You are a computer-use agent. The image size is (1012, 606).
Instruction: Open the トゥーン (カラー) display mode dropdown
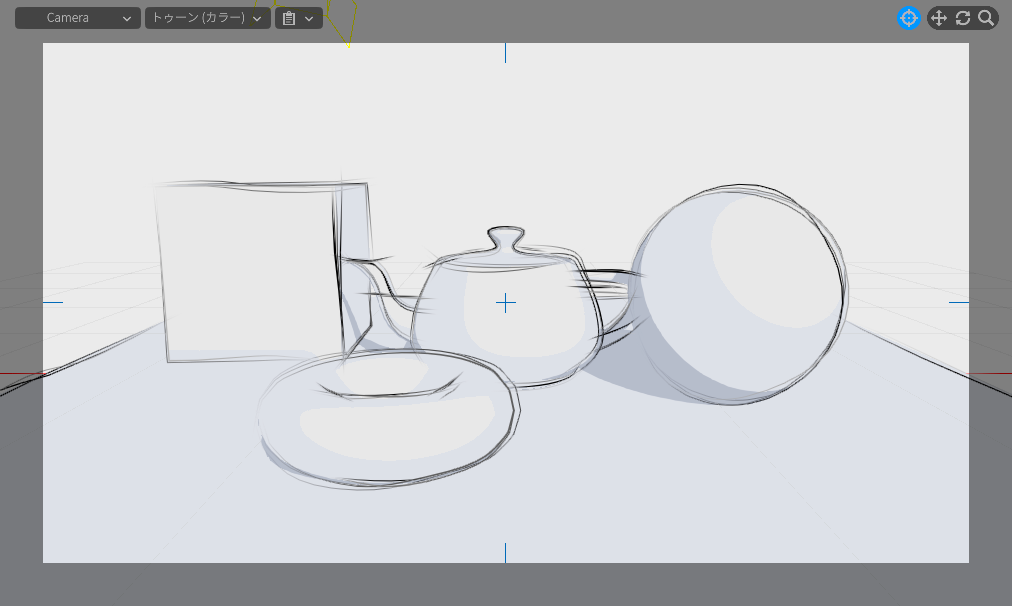[207, 18]
